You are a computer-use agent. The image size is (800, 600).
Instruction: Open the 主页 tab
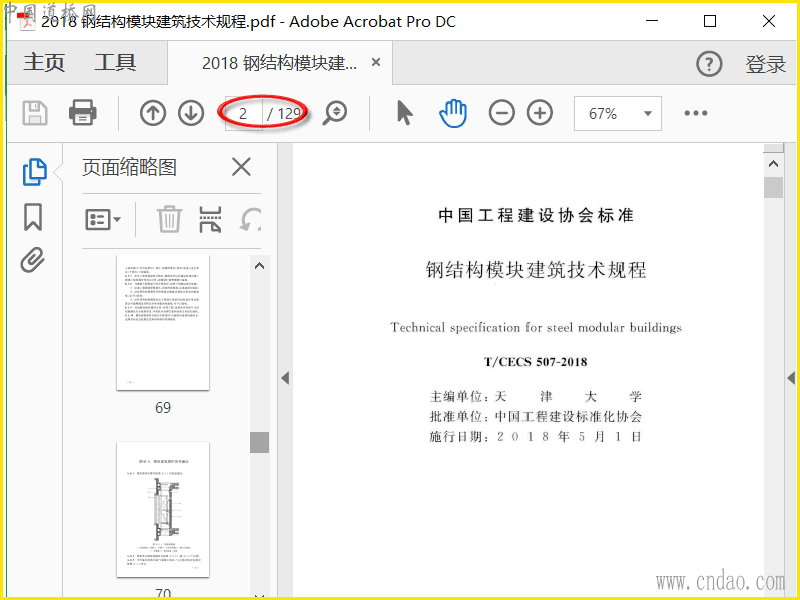(x=44, y=63)
